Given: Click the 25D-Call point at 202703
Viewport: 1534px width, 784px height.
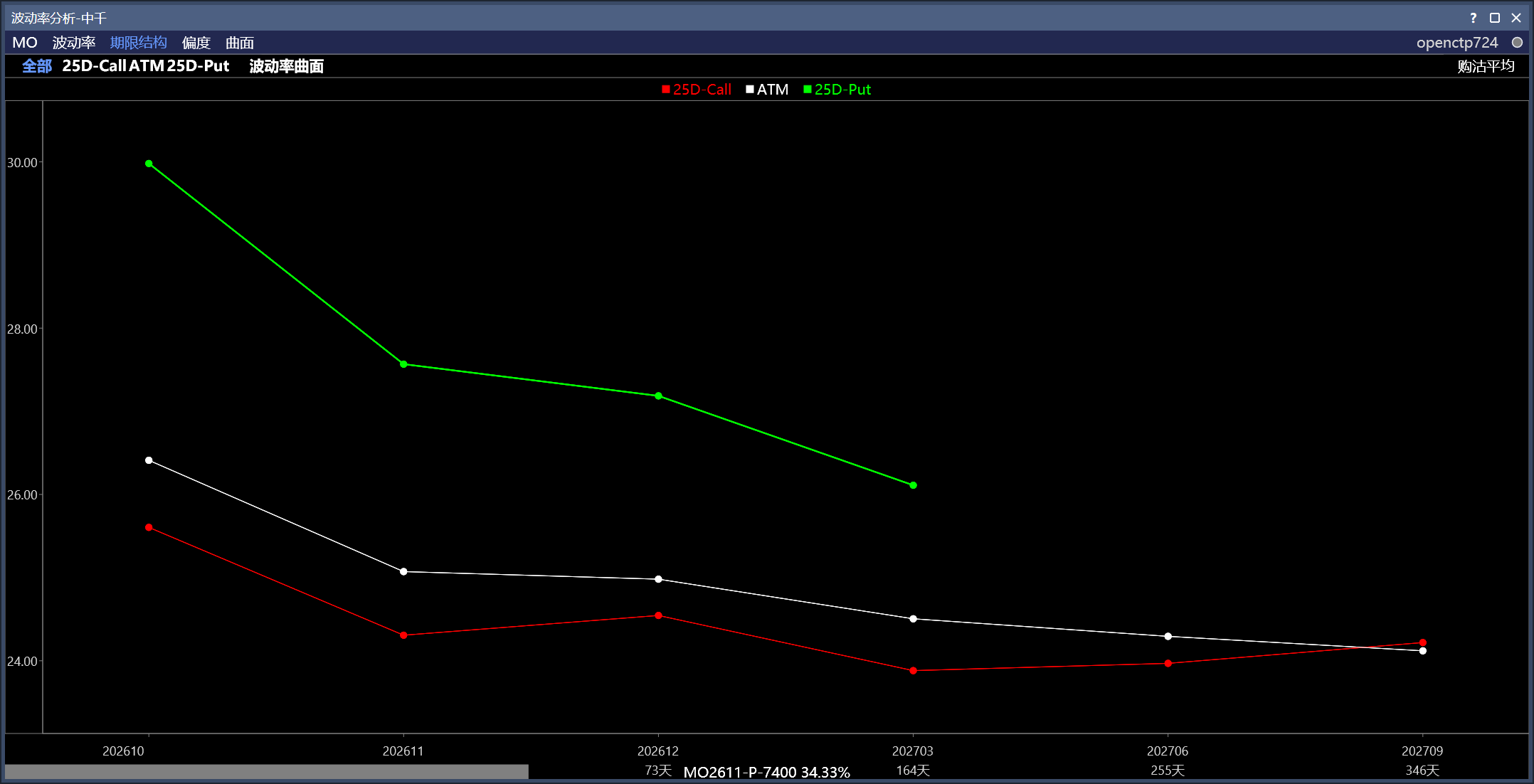Looking at the screenshot, I should (913, 670).
